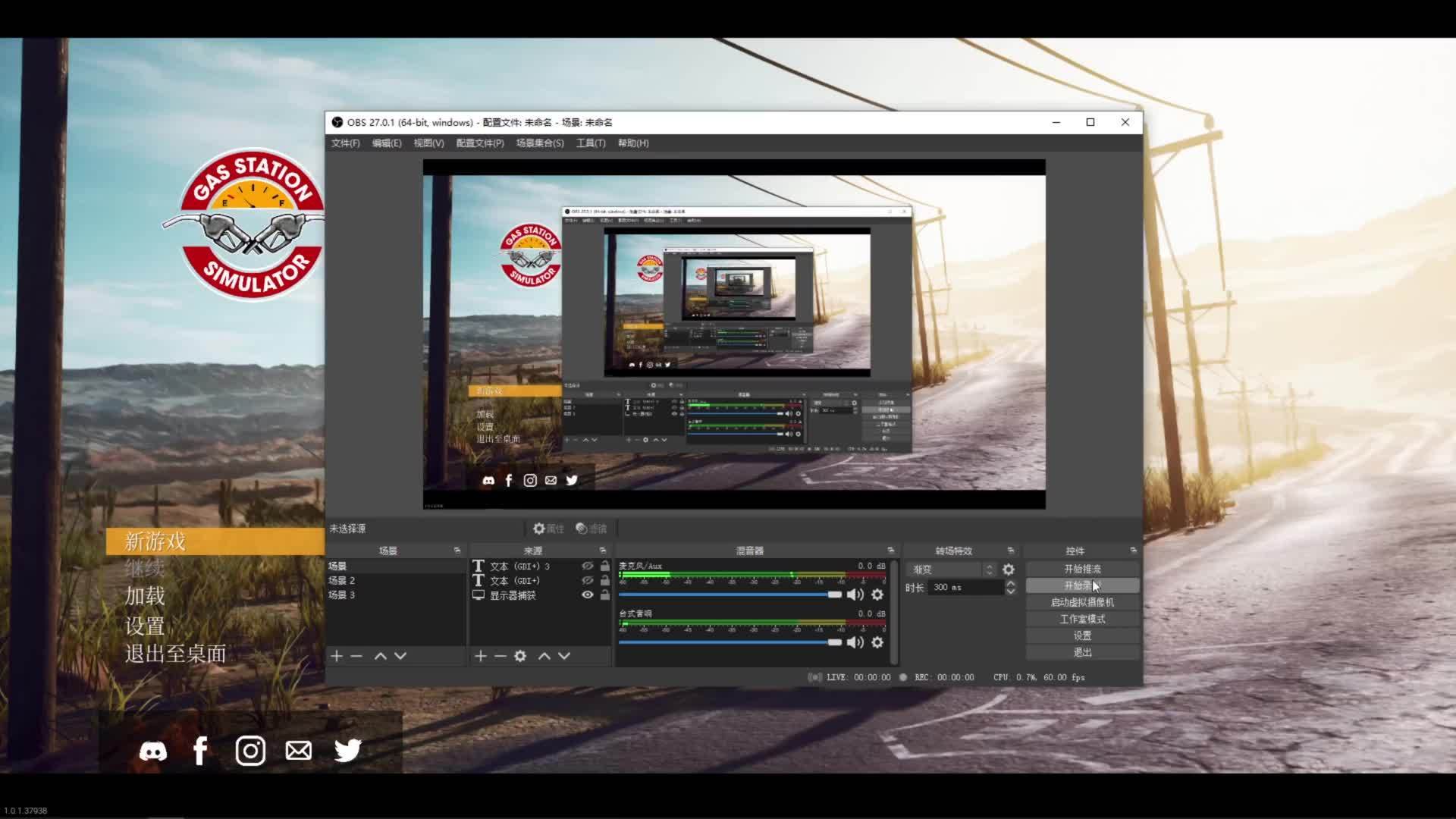The height and width of the screenshot is (819, 1456).
Task: Mute the 麦克风/Aux channel
Action: point(855,595)
